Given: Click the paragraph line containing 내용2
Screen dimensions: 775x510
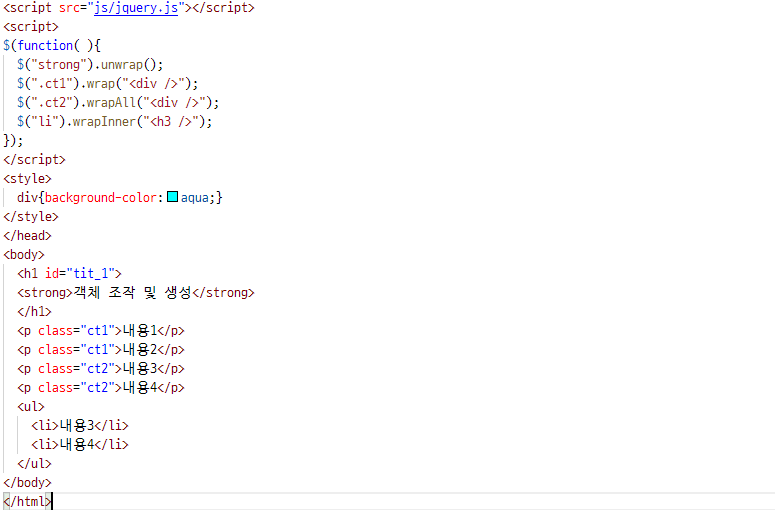Looking at the screenshot, I should point(101,349).
